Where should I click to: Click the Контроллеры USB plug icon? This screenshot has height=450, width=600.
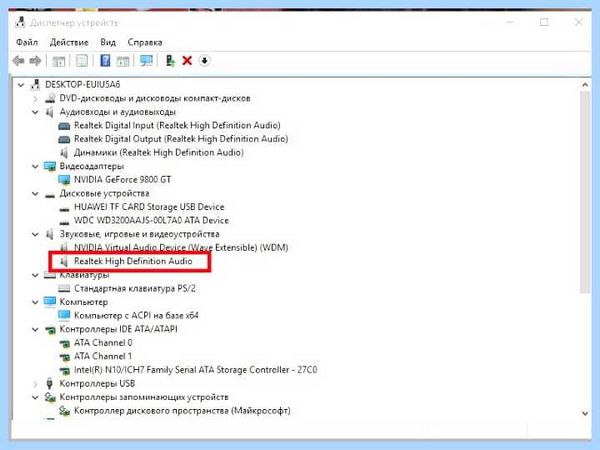(x=49, y=383)
